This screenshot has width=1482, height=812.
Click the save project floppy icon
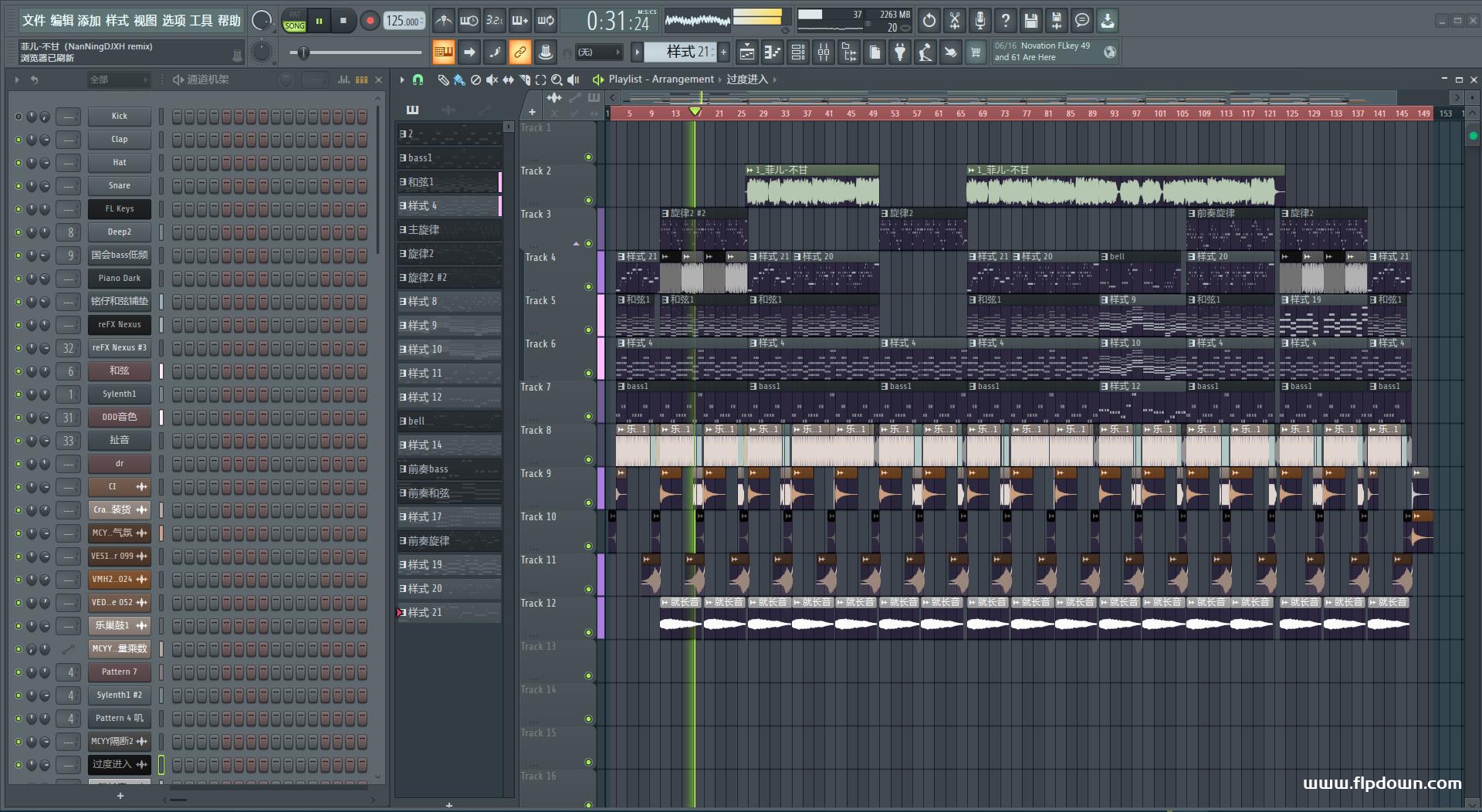coord(1030,21)
